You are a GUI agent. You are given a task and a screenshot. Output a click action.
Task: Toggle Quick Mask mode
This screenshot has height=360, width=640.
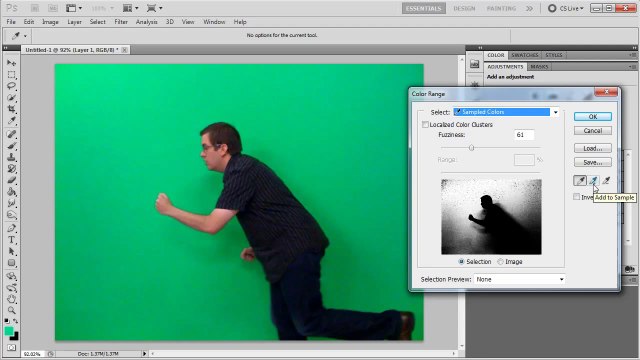(x=11, y=348)
